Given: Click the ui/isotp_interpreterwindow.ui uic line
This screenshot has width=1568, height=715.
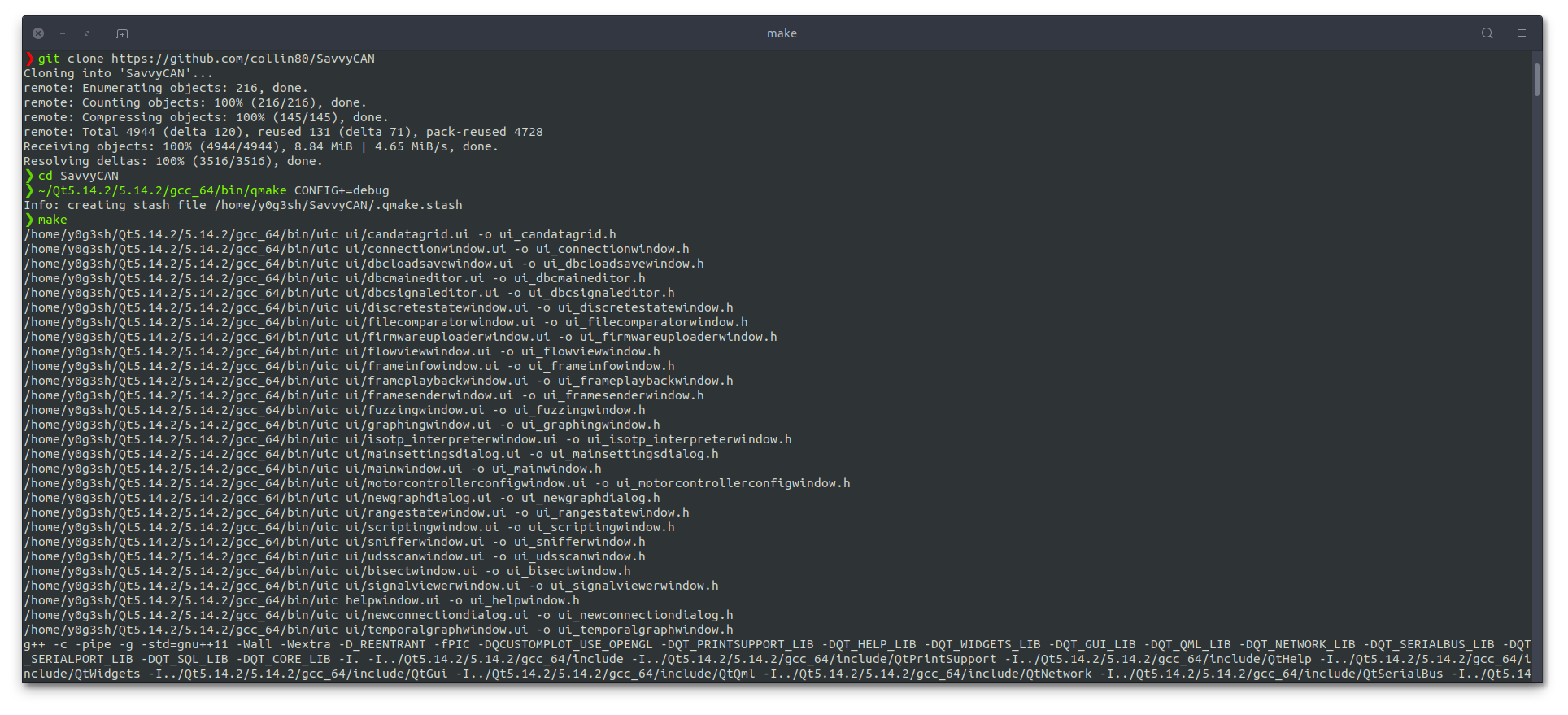Looking at the screenshot, I should [407, 439].
